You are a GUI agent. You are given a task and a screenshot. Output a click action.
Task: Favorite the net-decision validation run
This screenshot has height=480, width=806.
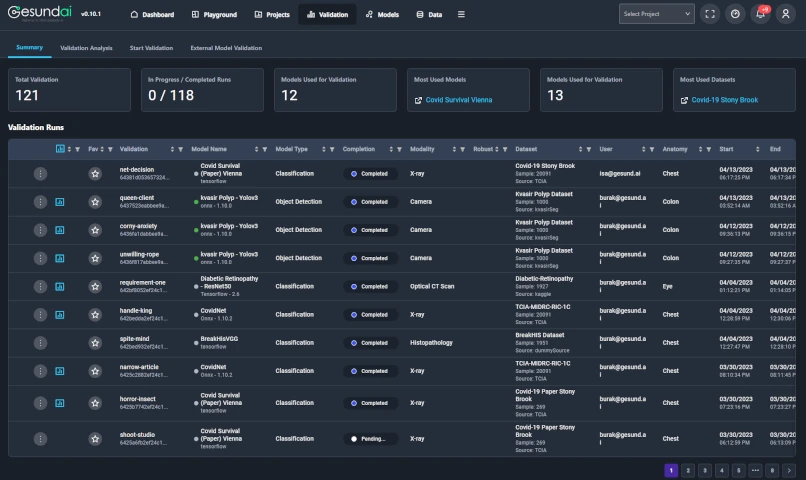tap(95, 174)
